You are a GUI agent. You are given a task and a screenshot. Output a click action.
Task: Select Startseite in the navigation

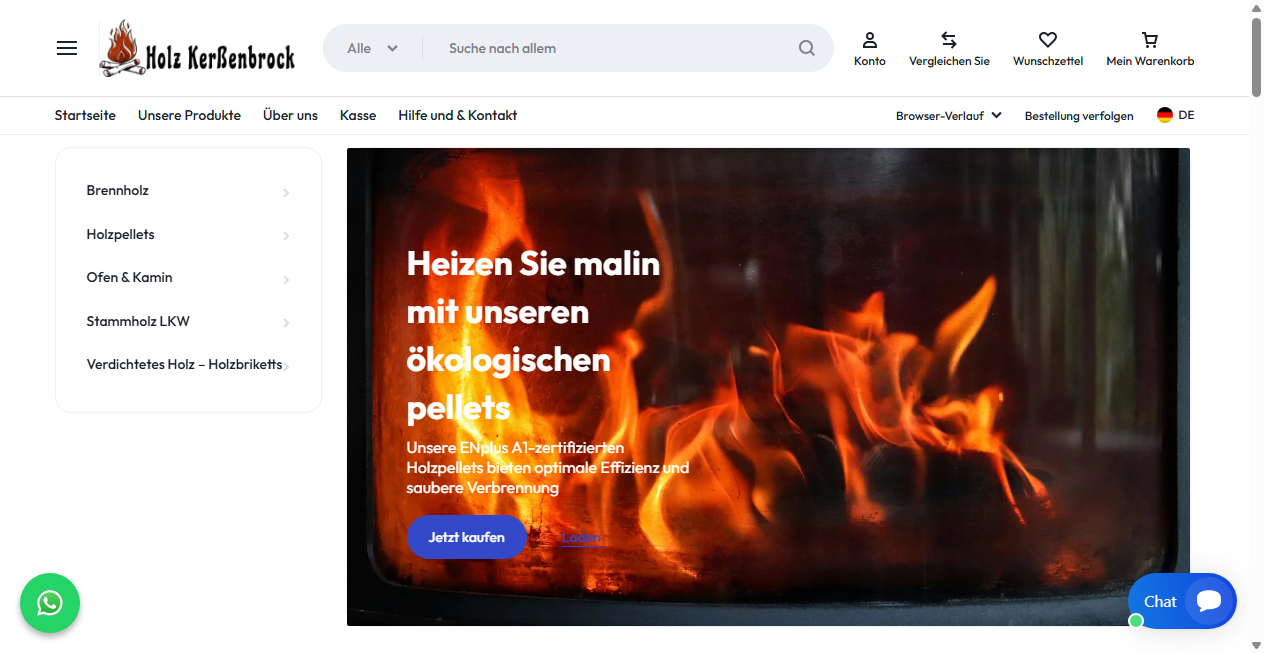pos(85,115)
